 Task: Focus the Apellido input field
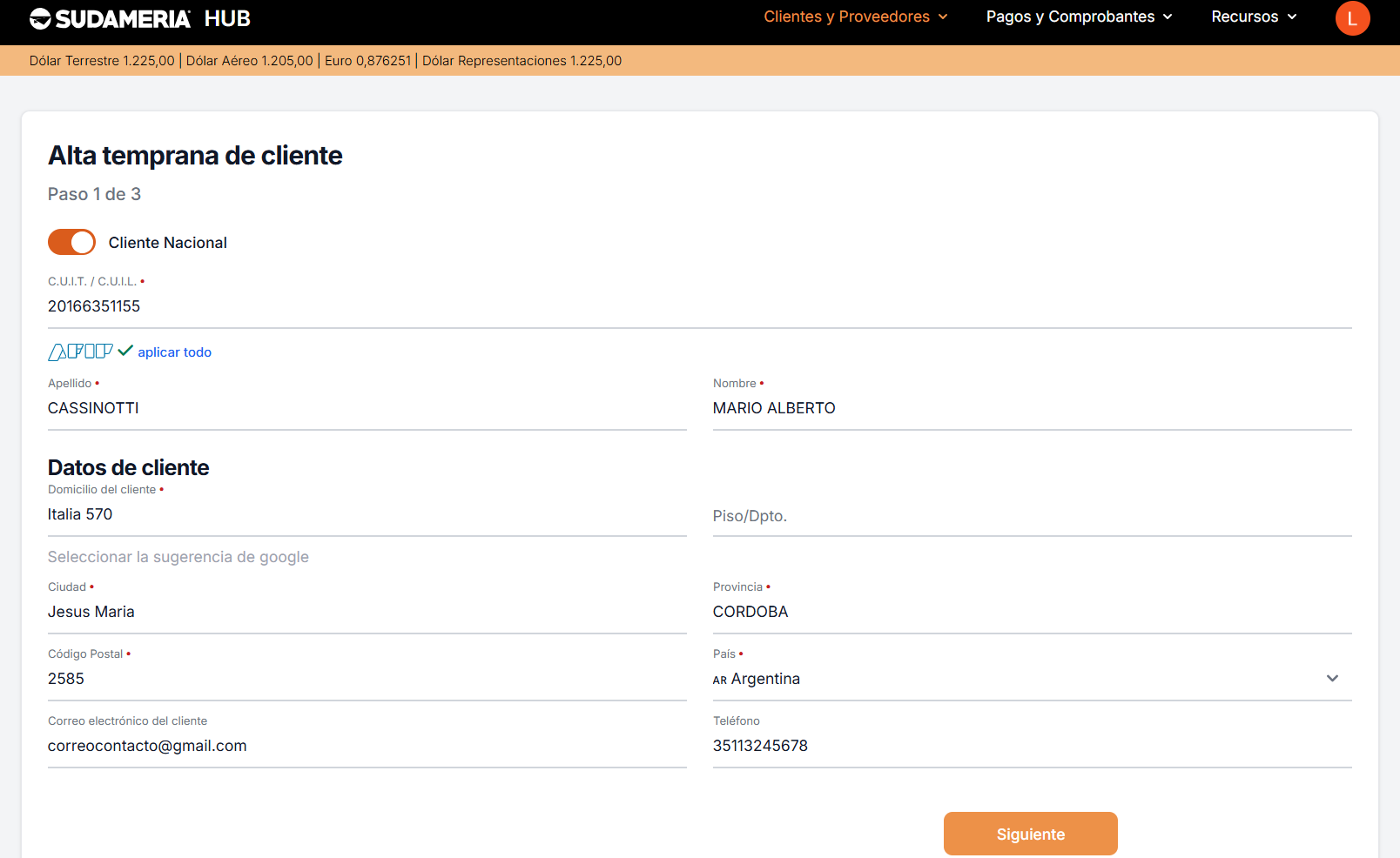pyautogui.click(x=367, y=408)
